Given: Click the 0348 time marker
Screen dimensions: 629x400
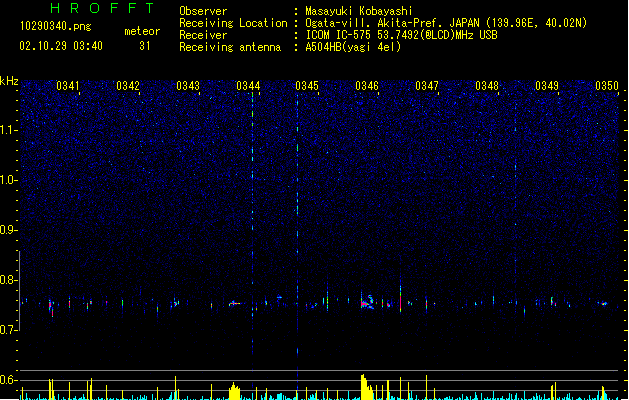Looking at the screenshot, I should (x=487, y=86).
